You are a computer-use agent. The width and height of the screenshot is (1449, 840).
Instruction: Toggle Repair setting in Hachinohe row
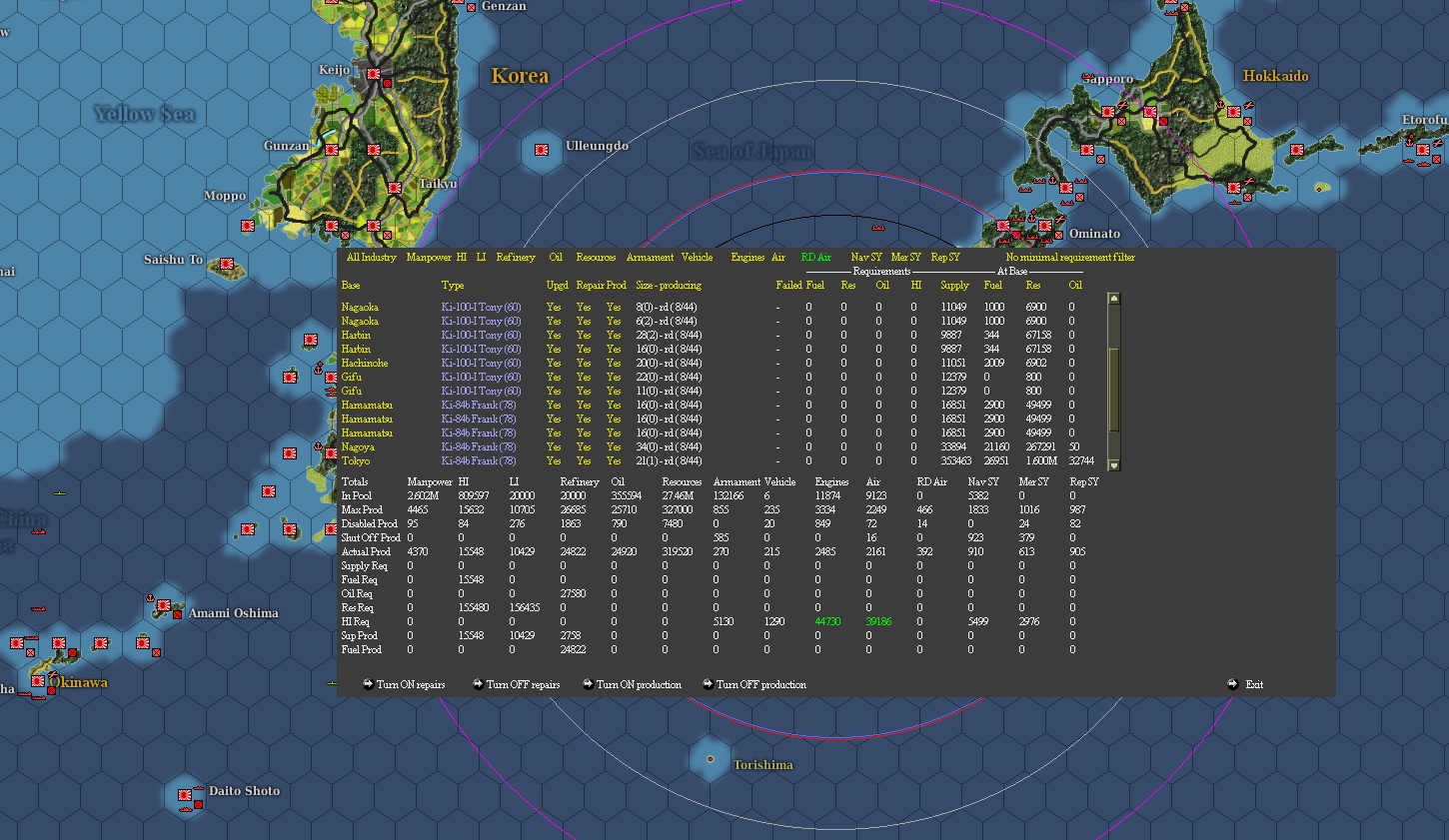[584, 364]
